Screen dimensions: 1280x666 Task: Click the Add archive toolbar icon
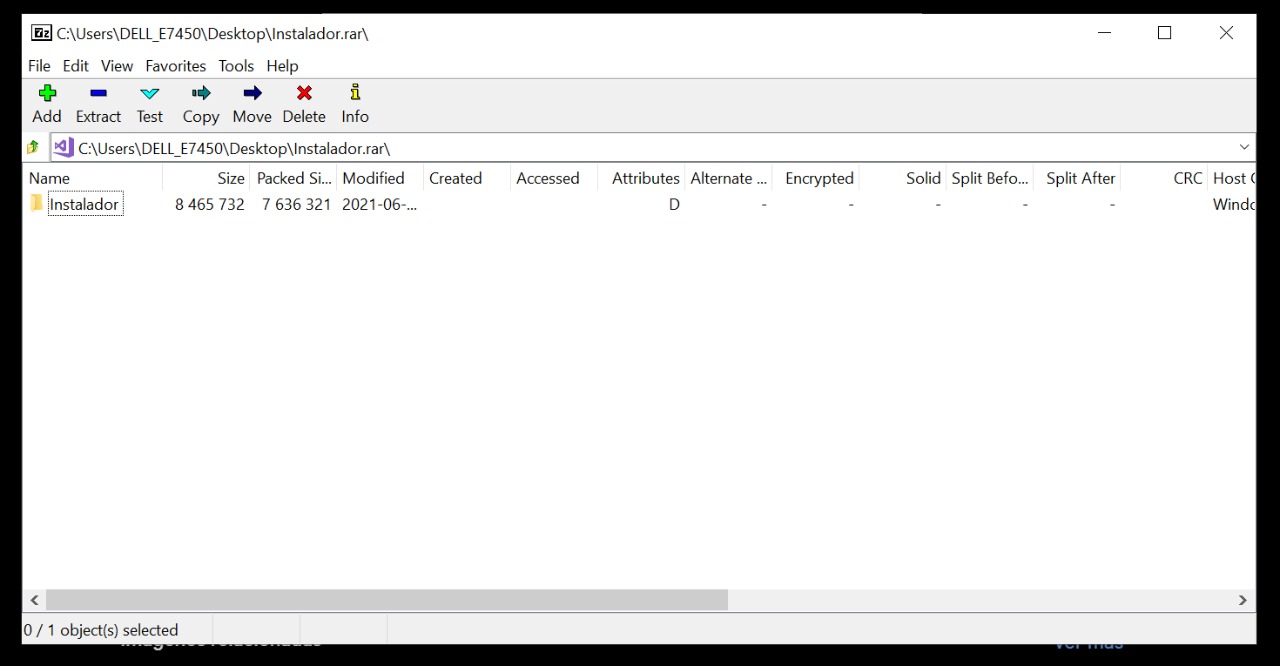46,103
